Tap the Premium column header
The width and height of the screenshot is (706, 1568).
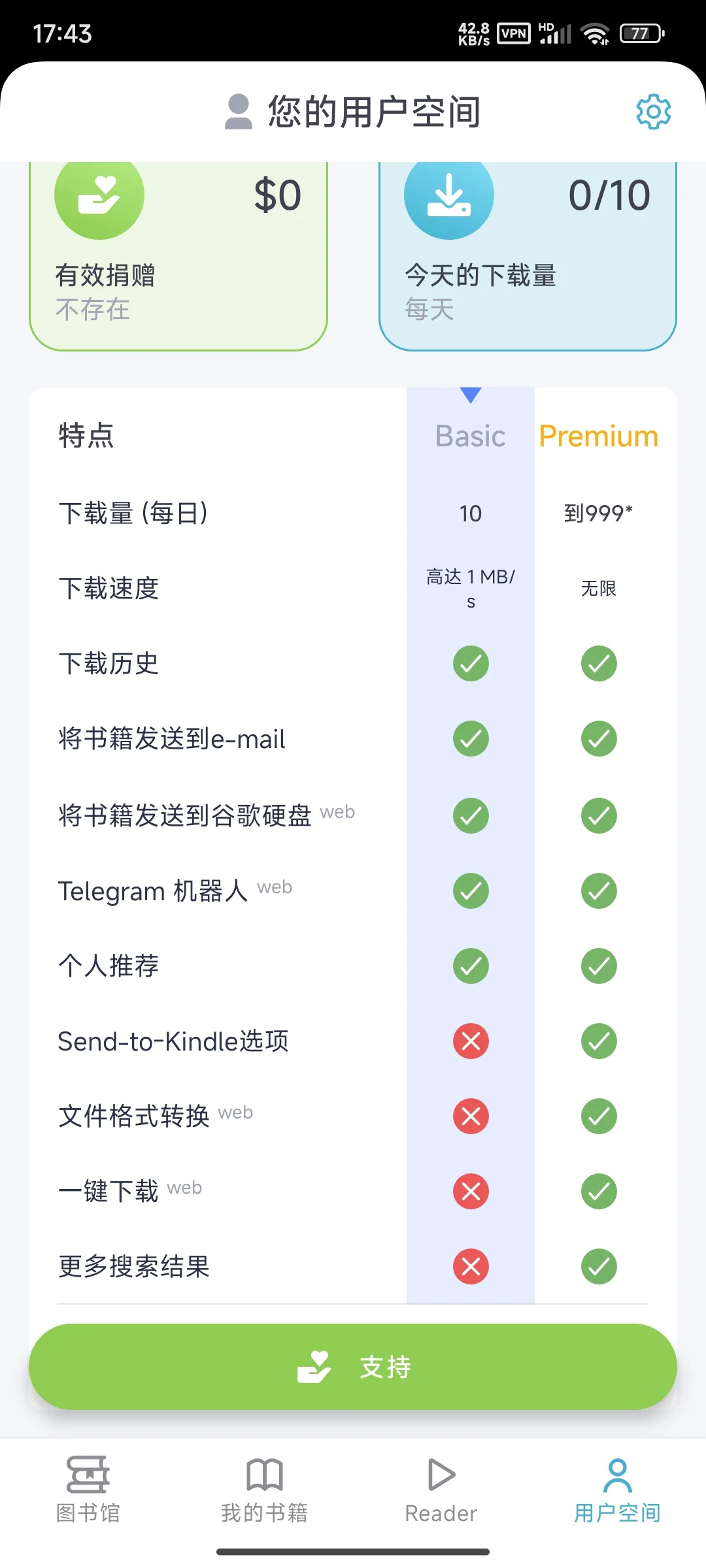(598, 436)
